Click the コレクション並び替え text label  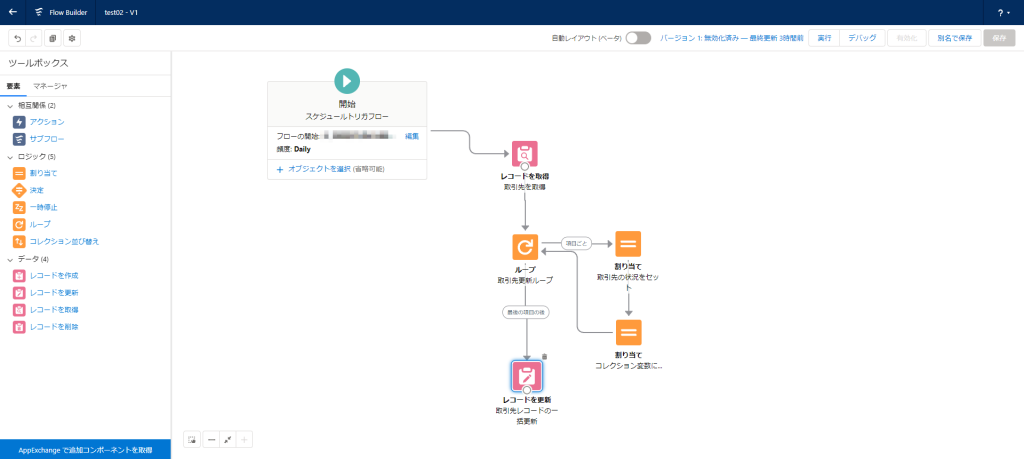64,242
